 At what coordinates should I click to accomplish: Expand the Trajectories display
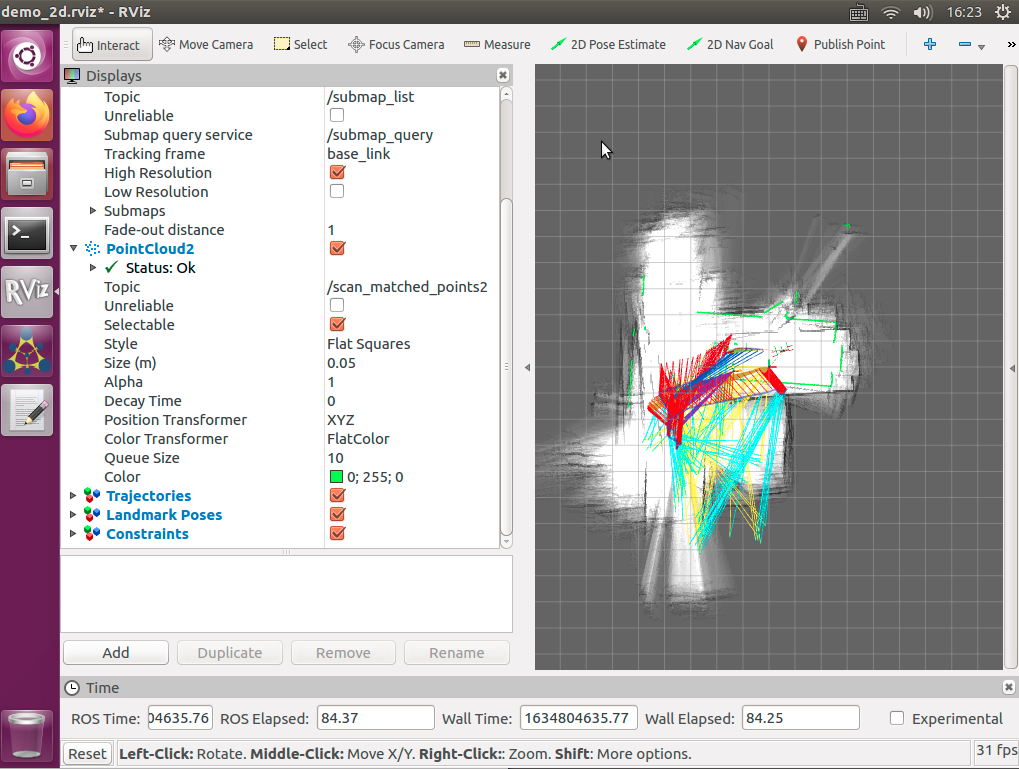(x=73, y=495)
